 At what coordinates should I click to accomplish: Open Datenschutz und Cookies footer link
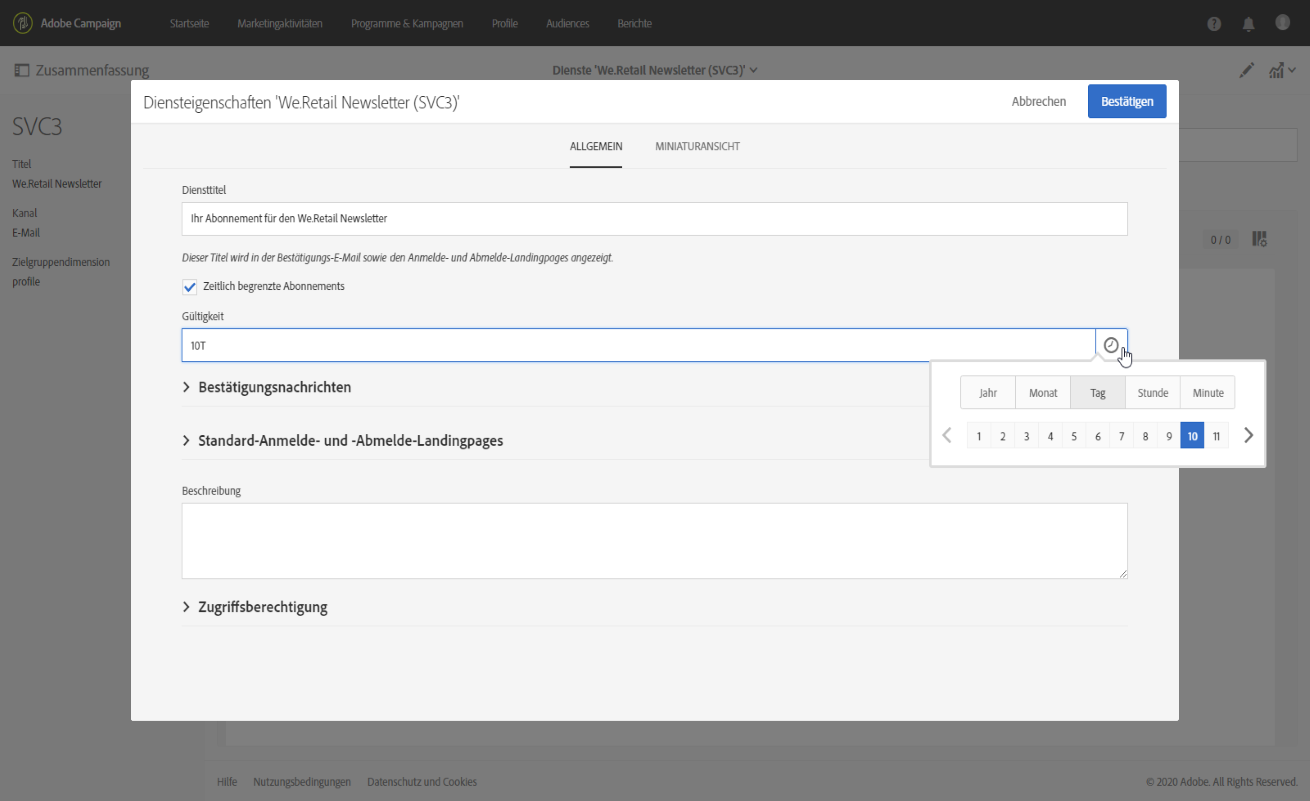point(422,782)
